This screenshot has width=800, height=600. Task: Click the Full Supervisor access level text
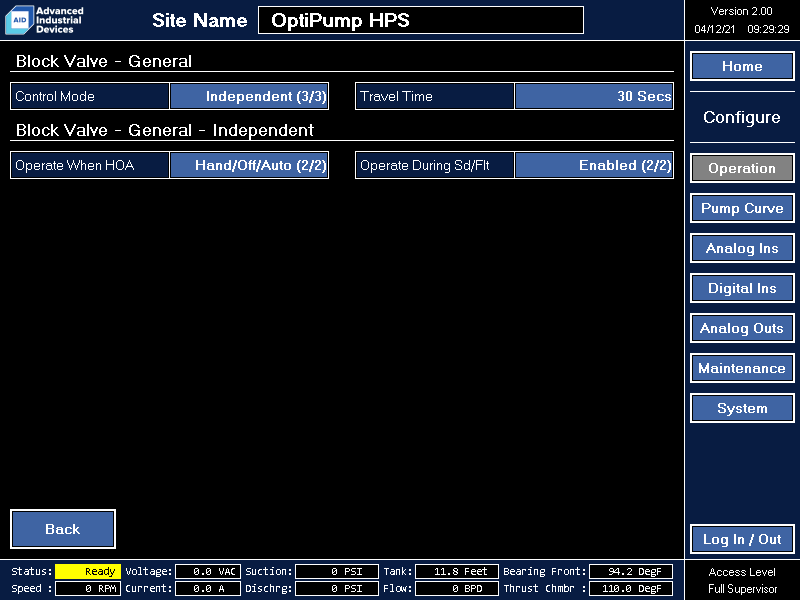click(742, 589)
